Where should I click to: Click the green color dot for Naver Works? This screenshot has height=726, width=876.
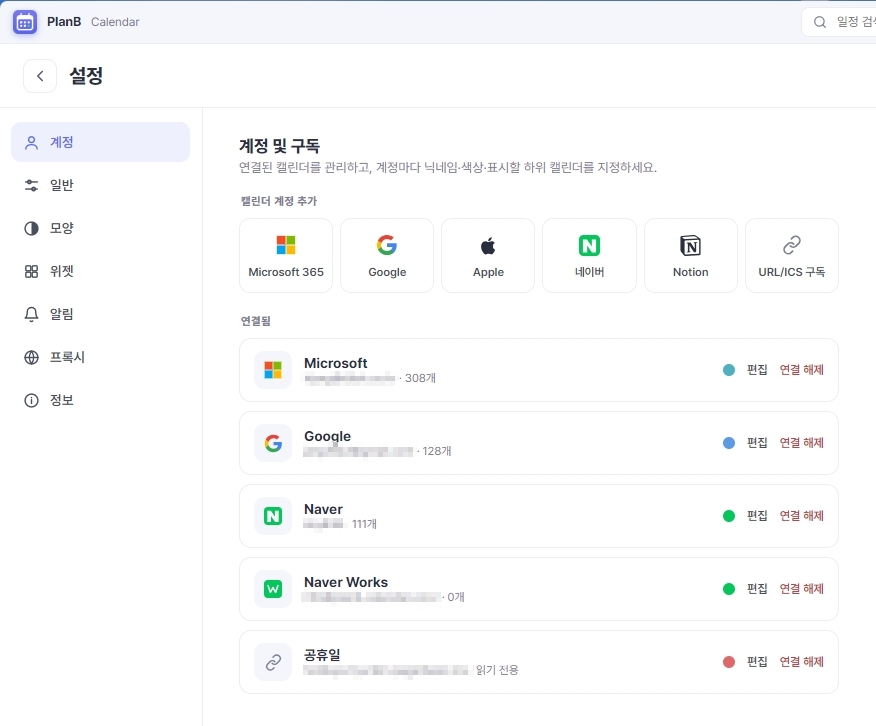click(729, 589)
